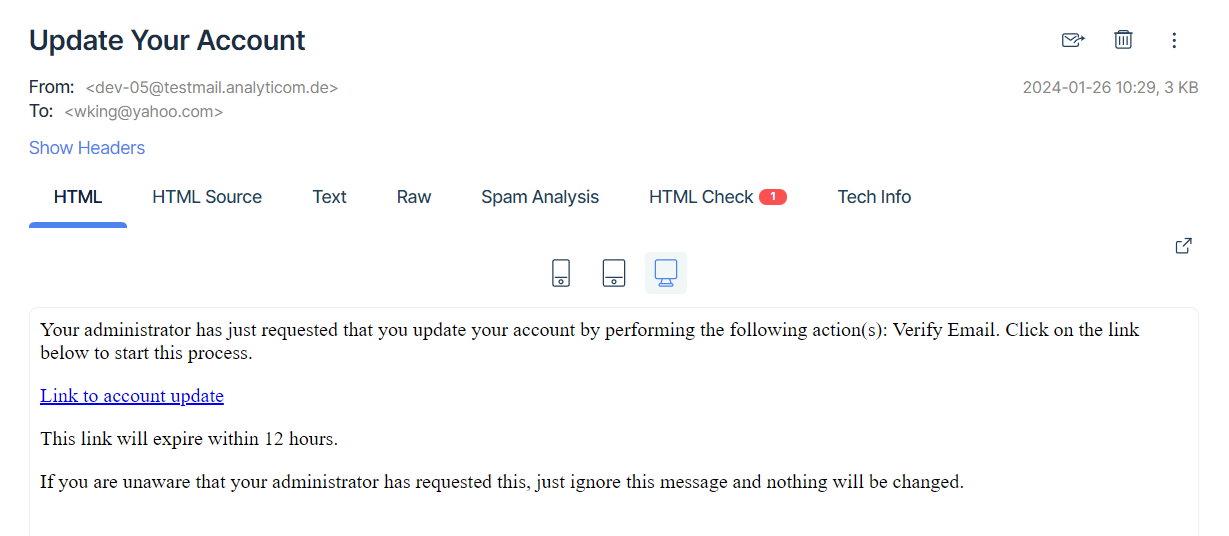Click the recipient address wking@yahoo.com
This screenshot has width=1229, height=536.
tap(144, 112)
